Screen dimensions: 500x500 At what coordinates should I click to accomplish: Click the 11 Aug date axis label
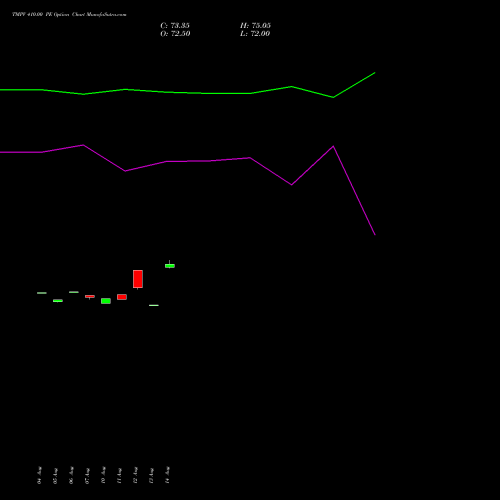[x=119, y=475]
